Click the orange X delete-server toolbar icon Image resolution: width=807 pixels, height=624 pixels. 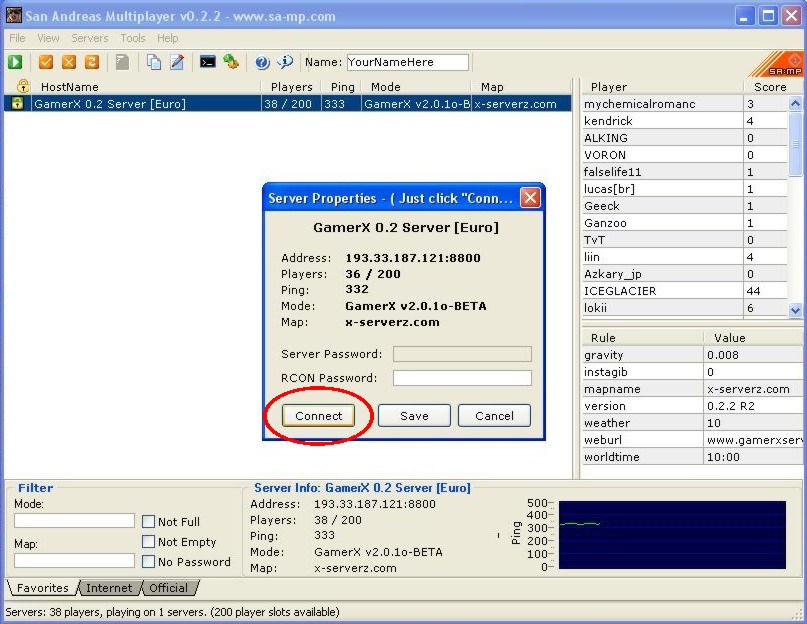click(x=69, y=62)
